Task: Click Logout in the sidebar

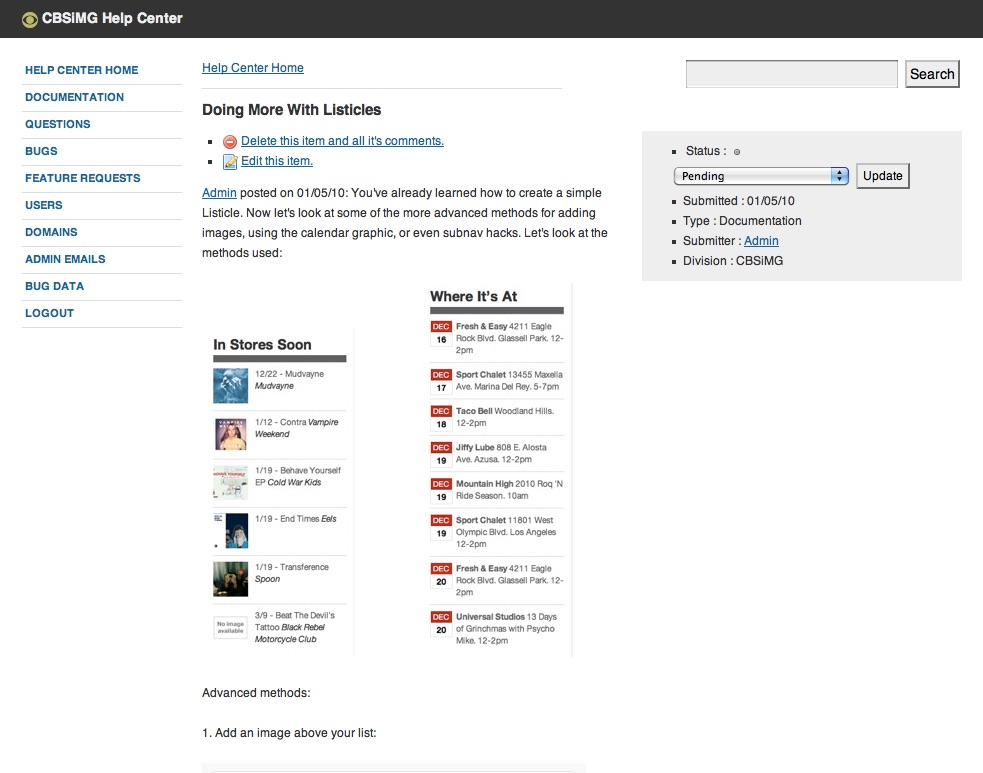Action: [50, 313]
